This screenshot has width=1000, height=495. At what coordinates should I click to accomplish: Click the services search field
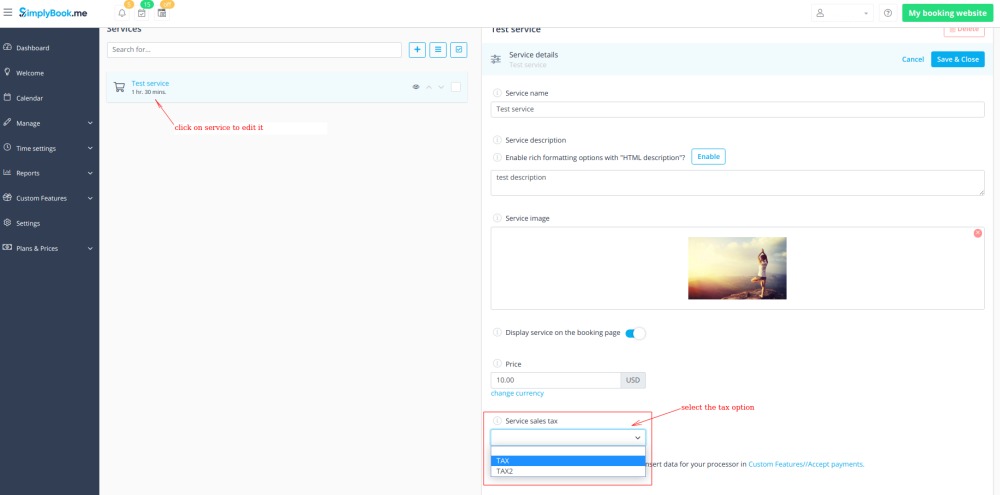coord(254,49)
